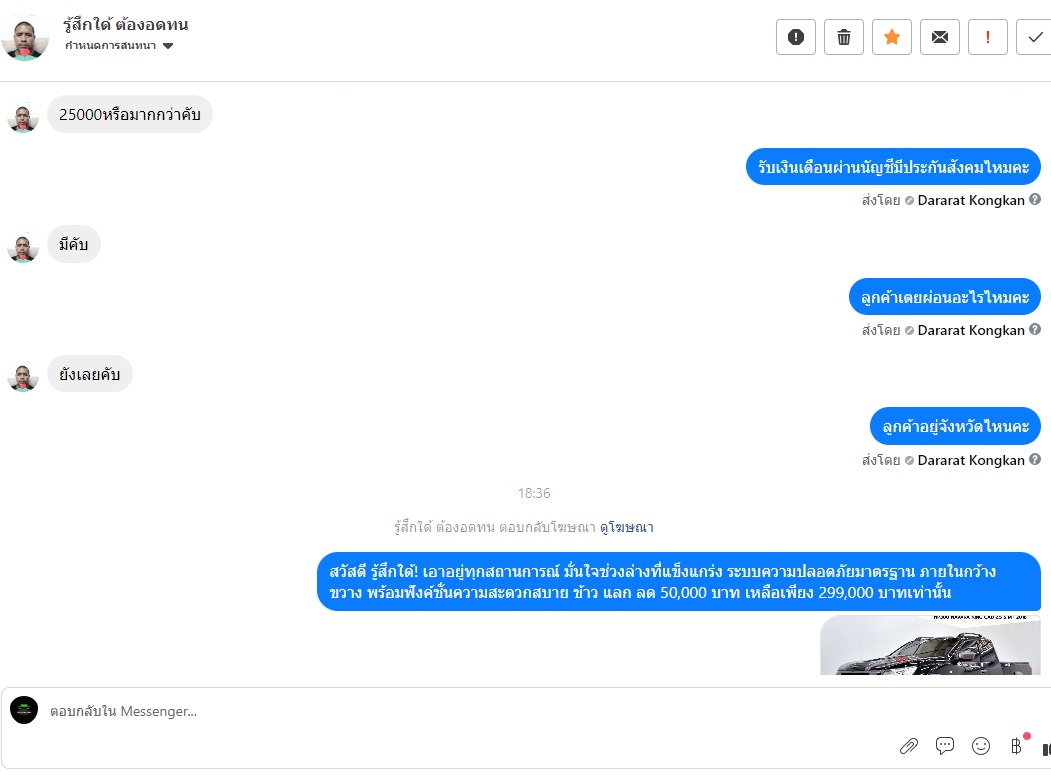
Task: Mark conversation done with the checkmark icon
Action: (1035, 37)
